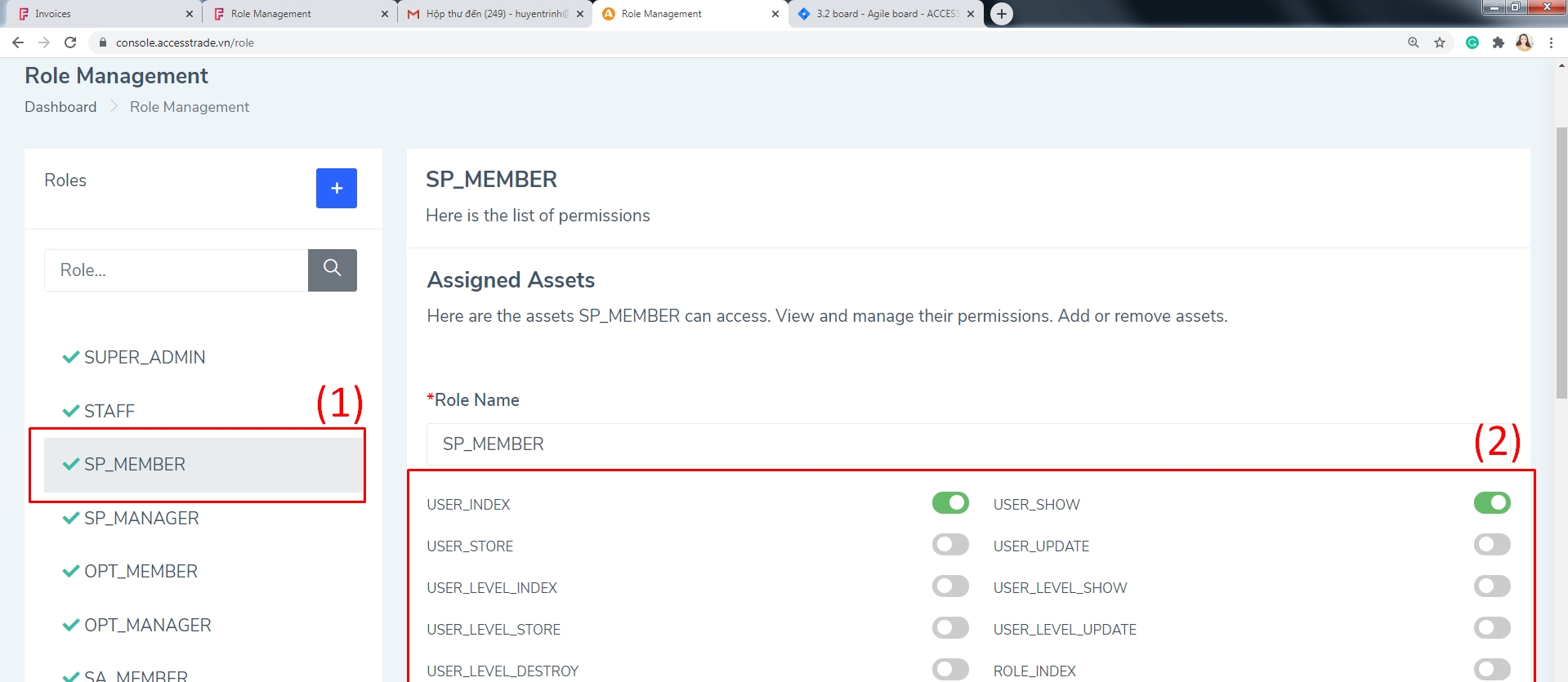Click the Role search input field
This screenshot has height=682, width=1568.
pos(176,270)
